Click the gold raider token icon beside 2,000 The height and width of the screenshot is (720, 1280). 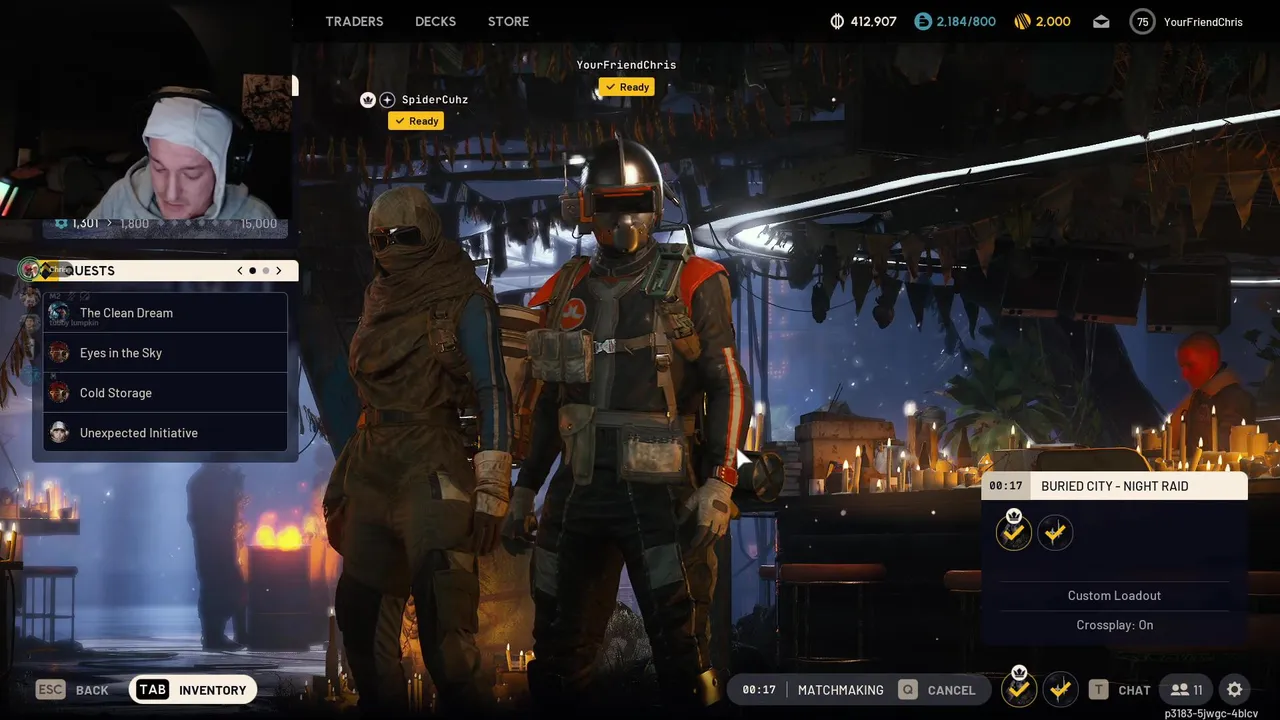tap(1022, 21)
